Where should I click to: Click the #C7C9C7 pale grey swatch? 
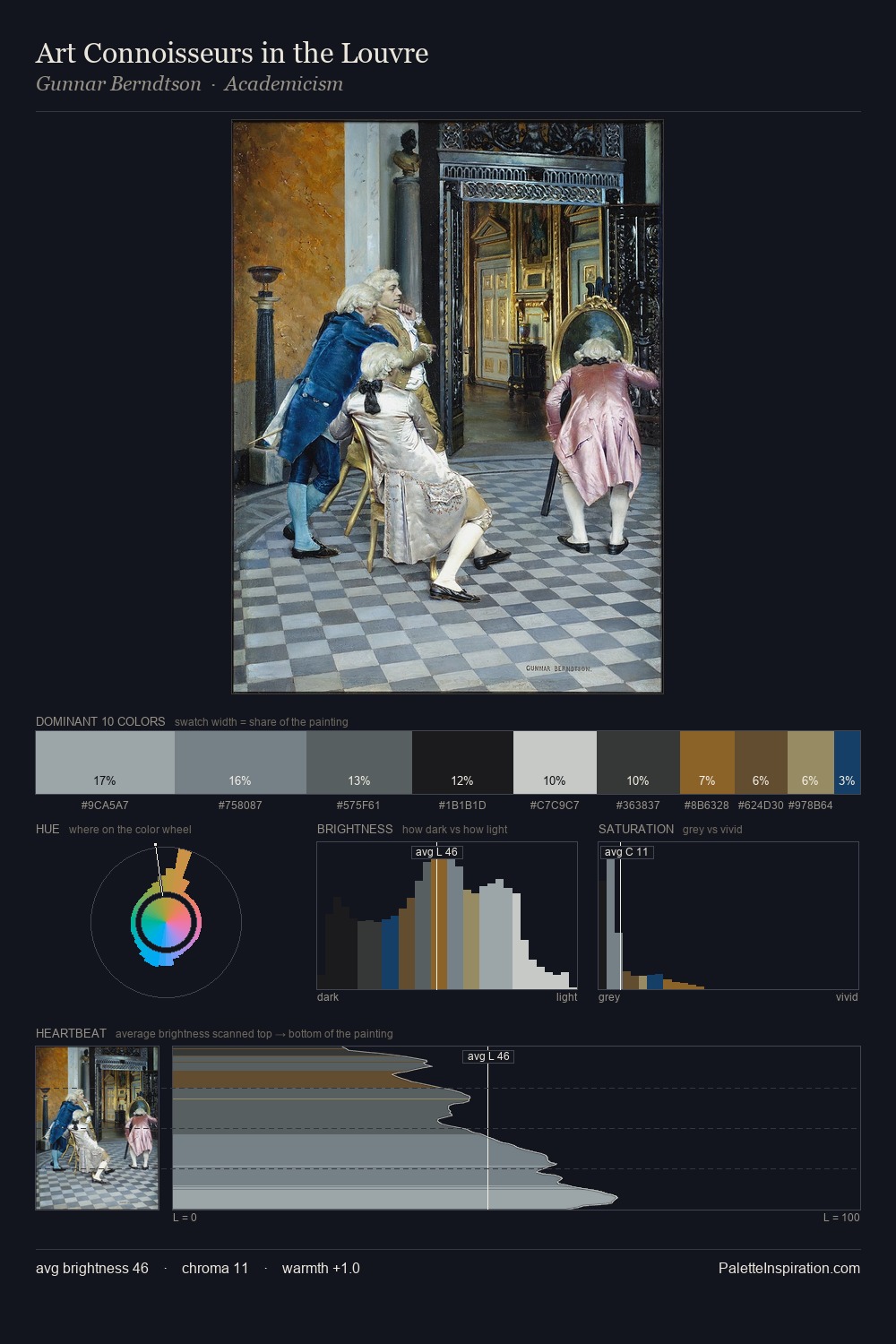point(555,762)
